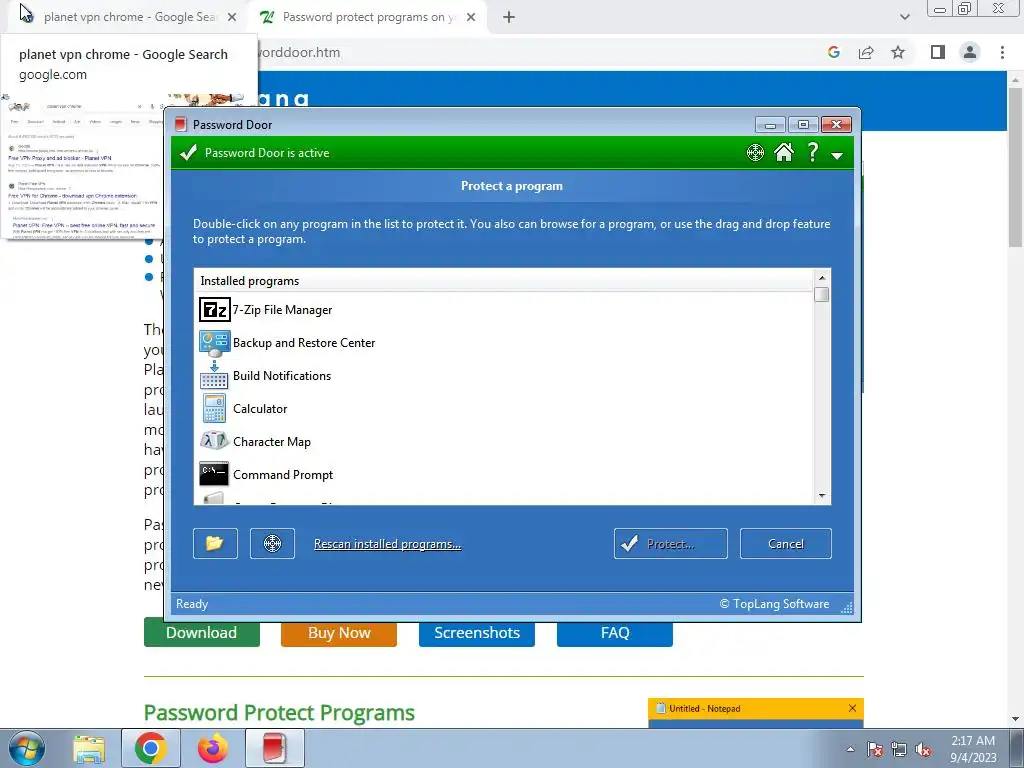The height and width of the screenshot is (768, 1024).
Task: Click the network tray icon
Action: (x=899, y=749)
